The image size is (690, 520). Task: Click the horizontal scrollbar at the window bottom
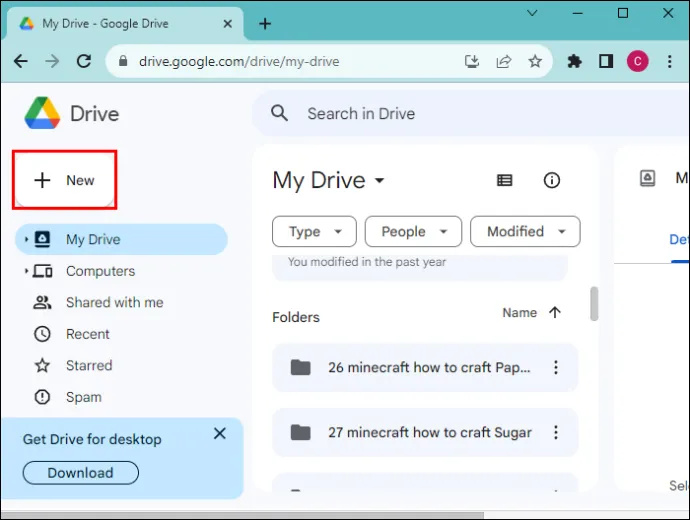coord(242,515)
